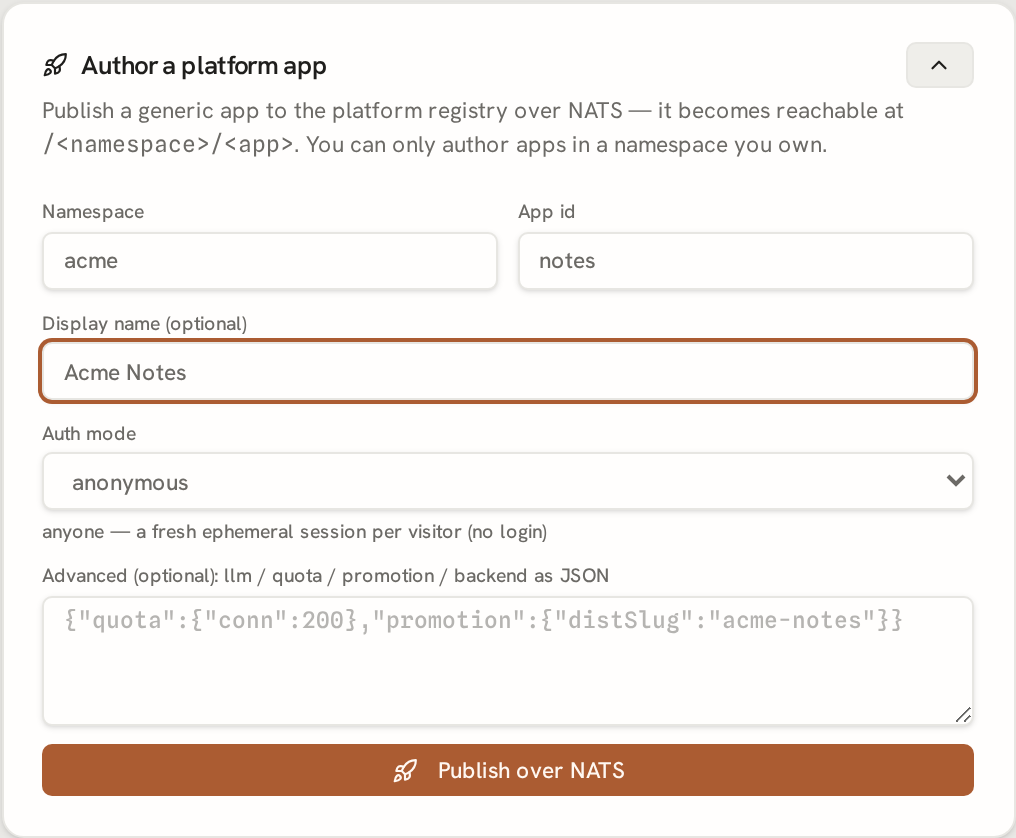Screen dimensions: 1016x838
Task: Collapse the Author a platform app panel
Action: pyautogui.click(x=939, y=65)
